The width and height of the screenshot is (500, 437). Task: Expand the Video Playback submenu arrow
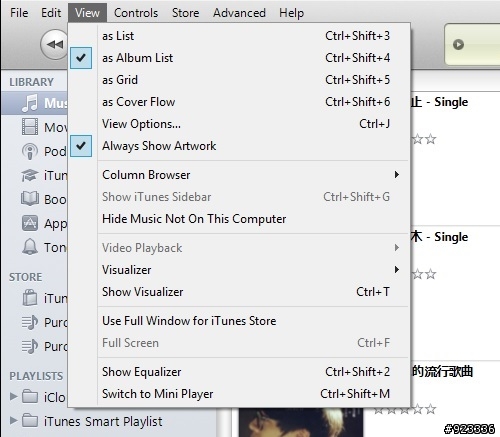coord(397,248)
